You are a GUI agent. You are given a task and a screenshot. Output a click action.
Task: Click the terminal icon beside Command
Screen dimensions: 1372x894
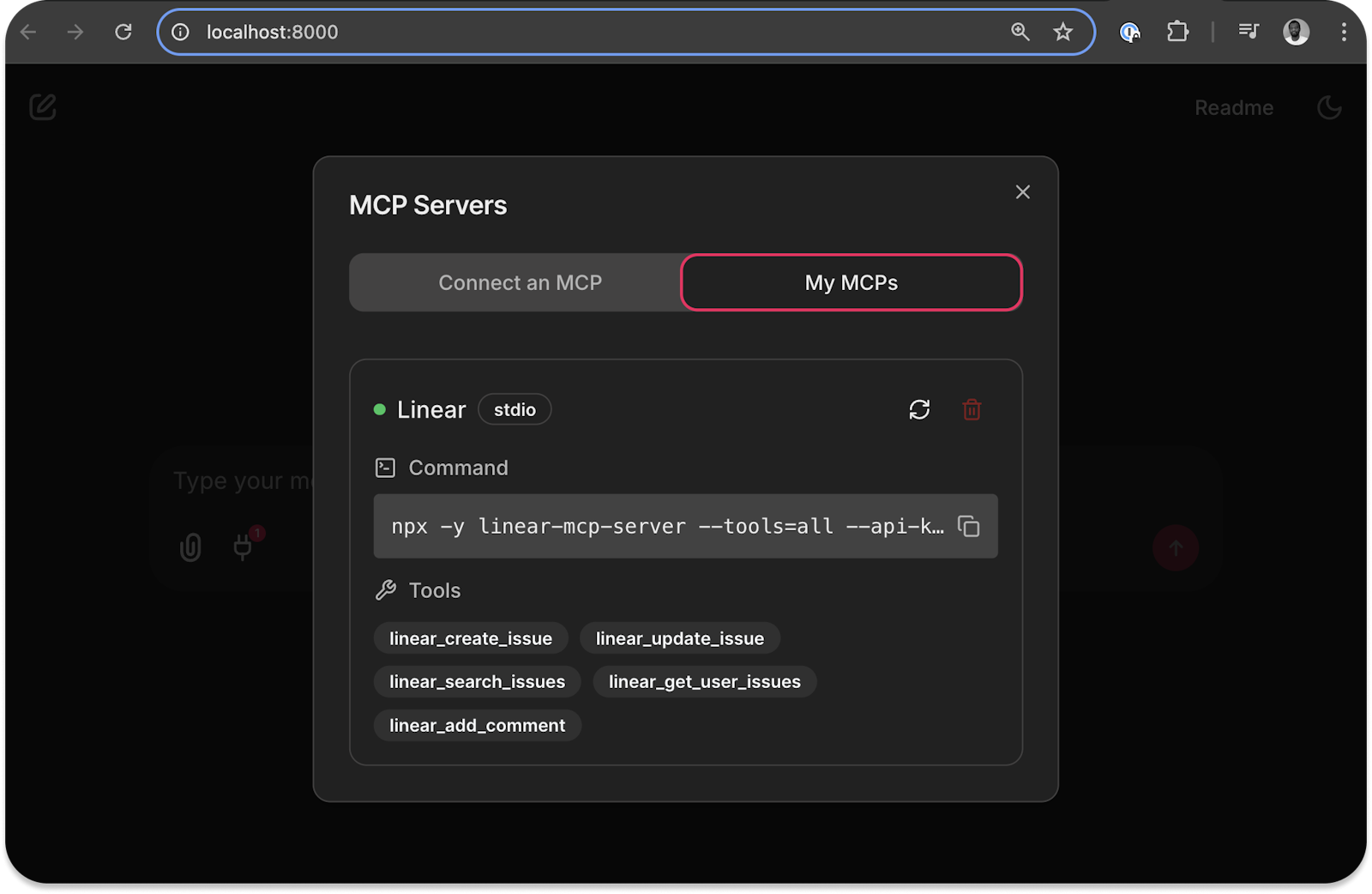point(386,468)
